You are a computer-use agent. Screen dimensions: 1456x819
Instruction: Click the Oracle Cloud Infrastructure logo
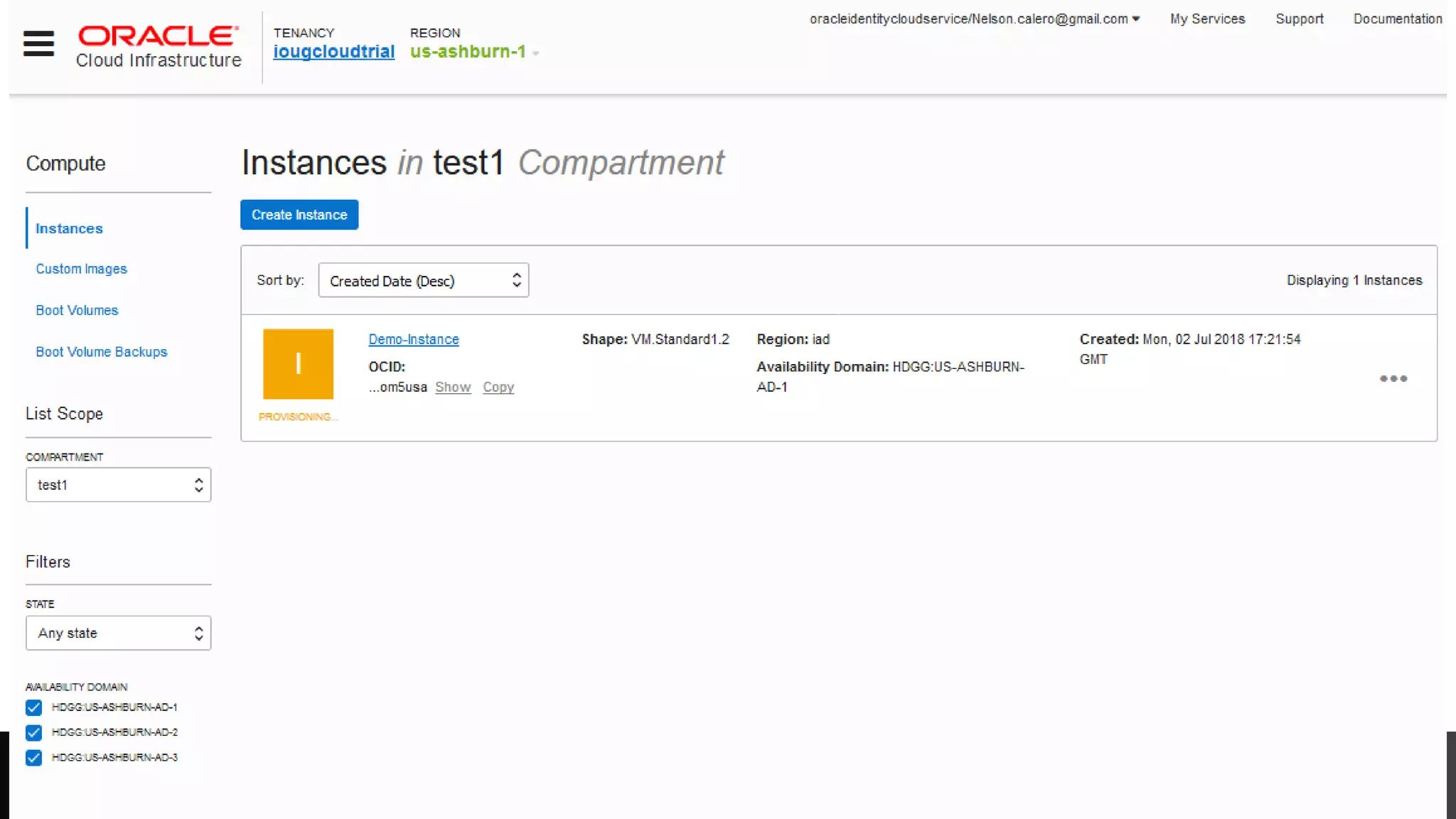159,47
